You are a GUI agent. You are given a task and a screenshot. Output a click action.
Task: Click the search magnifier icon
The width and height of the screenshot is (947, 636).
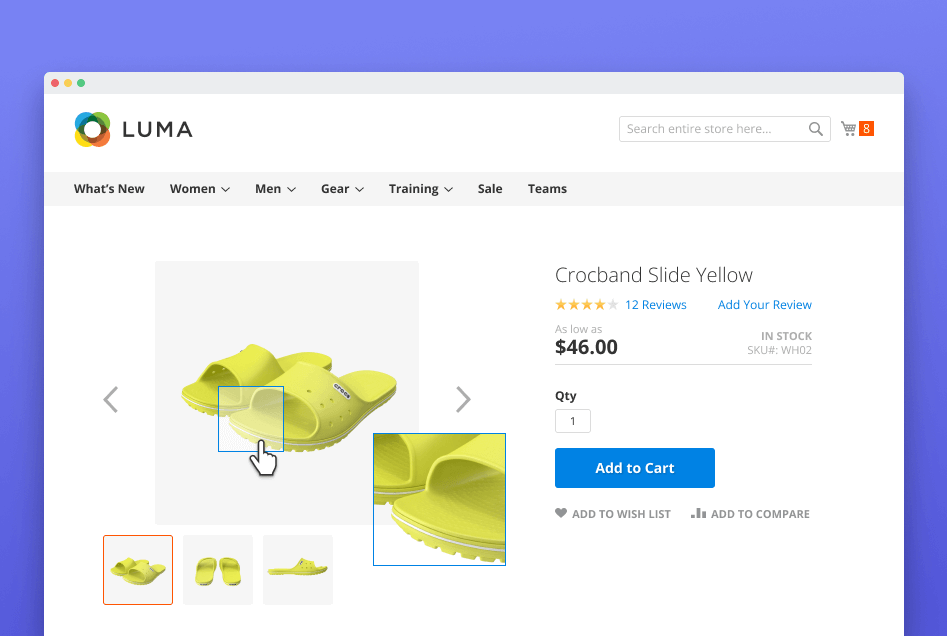click(x=816, y=129)
